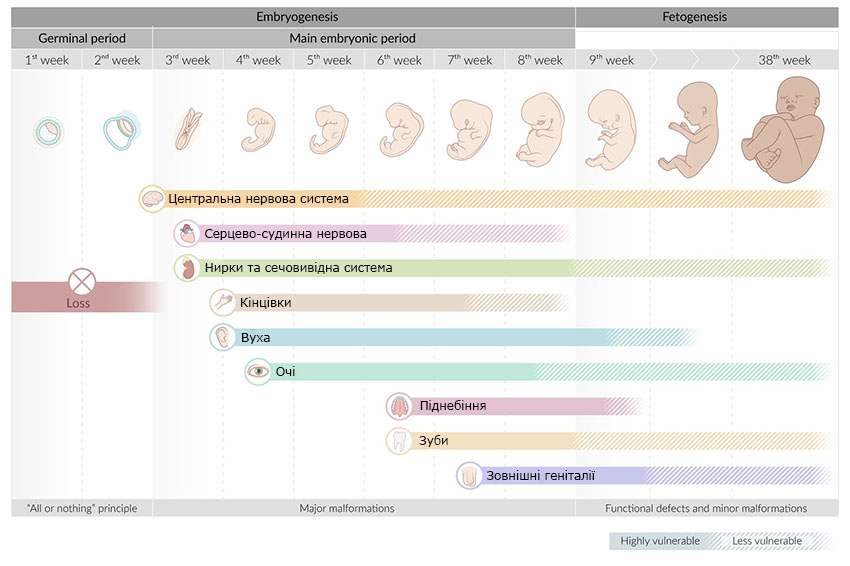Click the 9th week column label
The width and height of the screenshot is (850, 566).
[611, 60]
